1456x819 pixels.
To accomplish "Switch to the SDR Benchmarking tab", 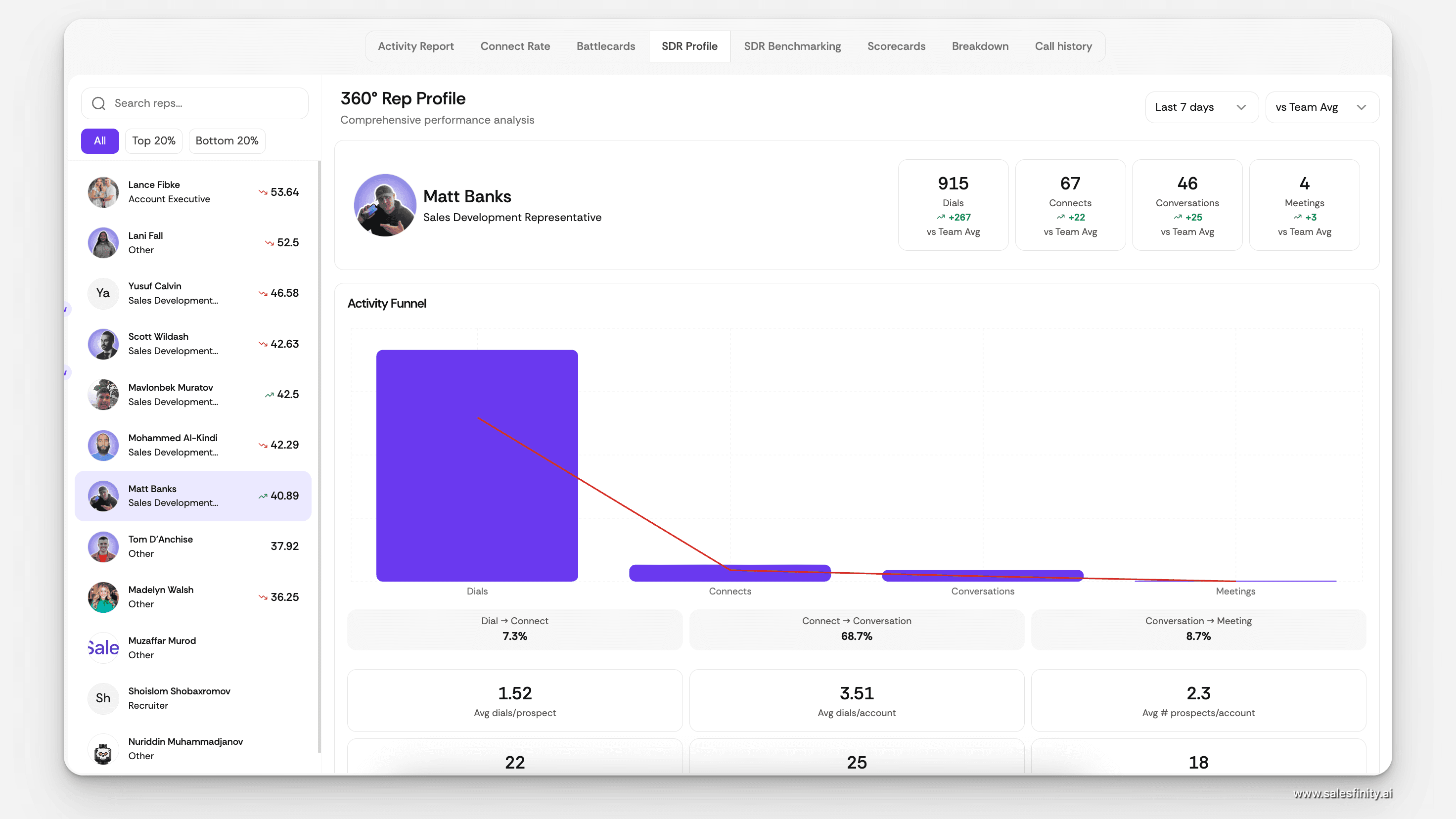I will click(x=792, y=46).
